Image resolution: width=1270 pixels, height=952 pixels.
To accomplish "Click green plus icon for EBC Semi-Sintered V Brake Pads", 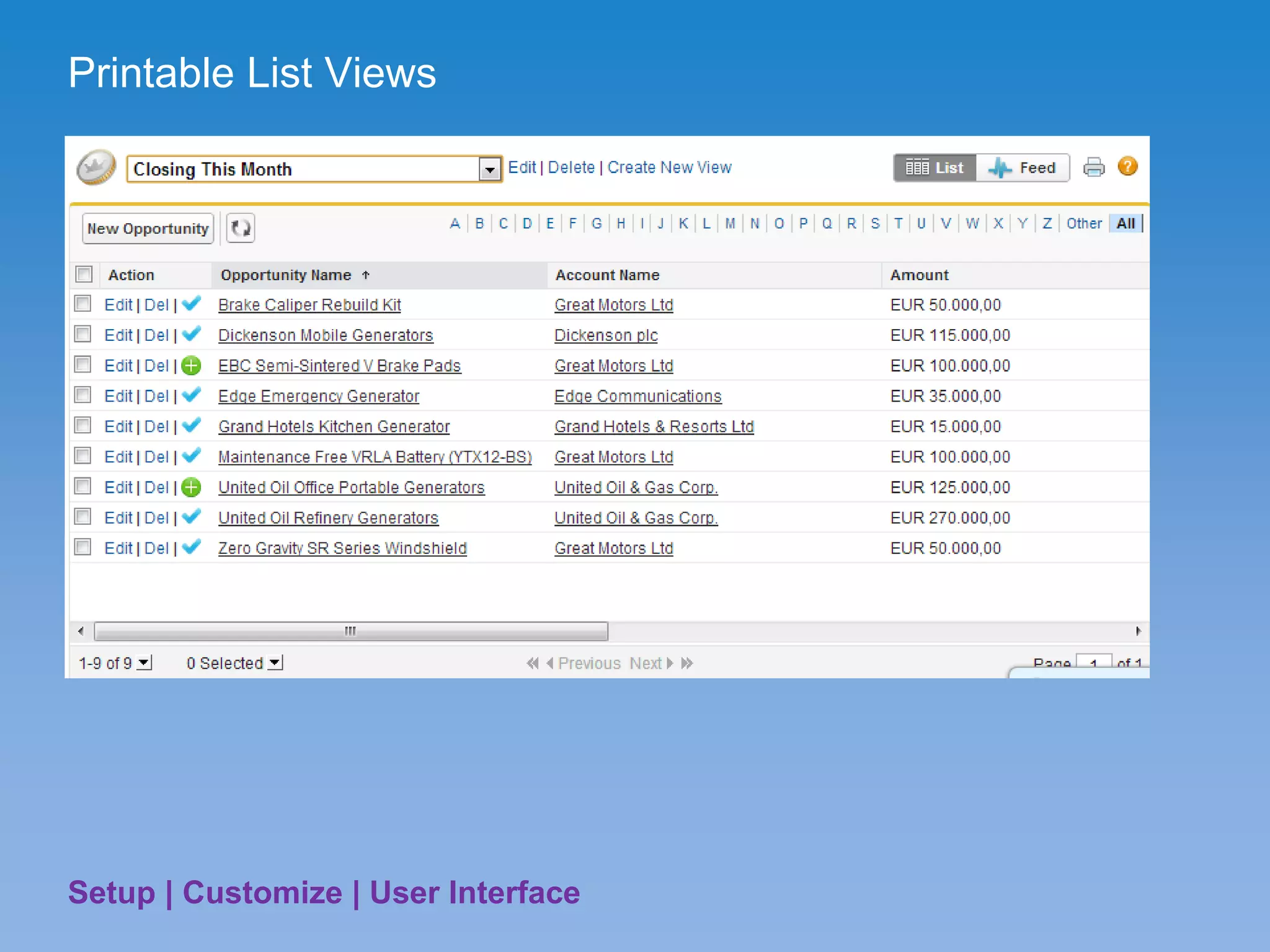I will tap(192, 366).
